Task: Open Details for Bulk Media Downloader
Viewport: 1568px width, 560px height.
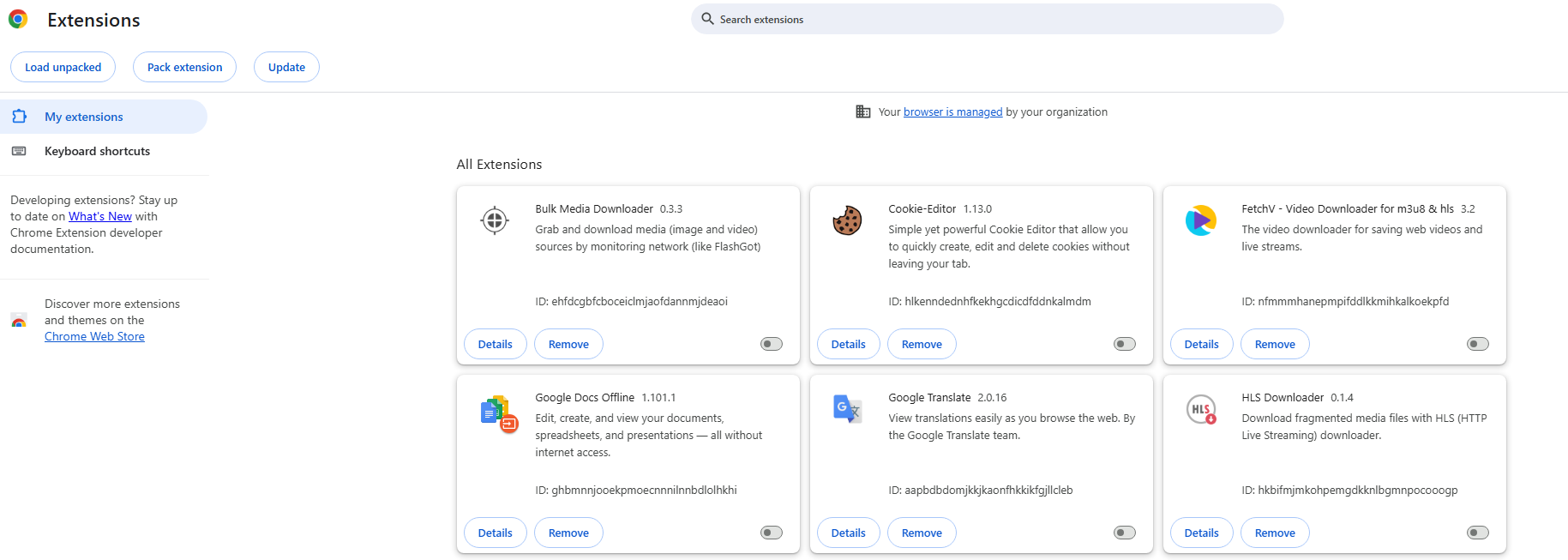Action: tap(496, 344)
